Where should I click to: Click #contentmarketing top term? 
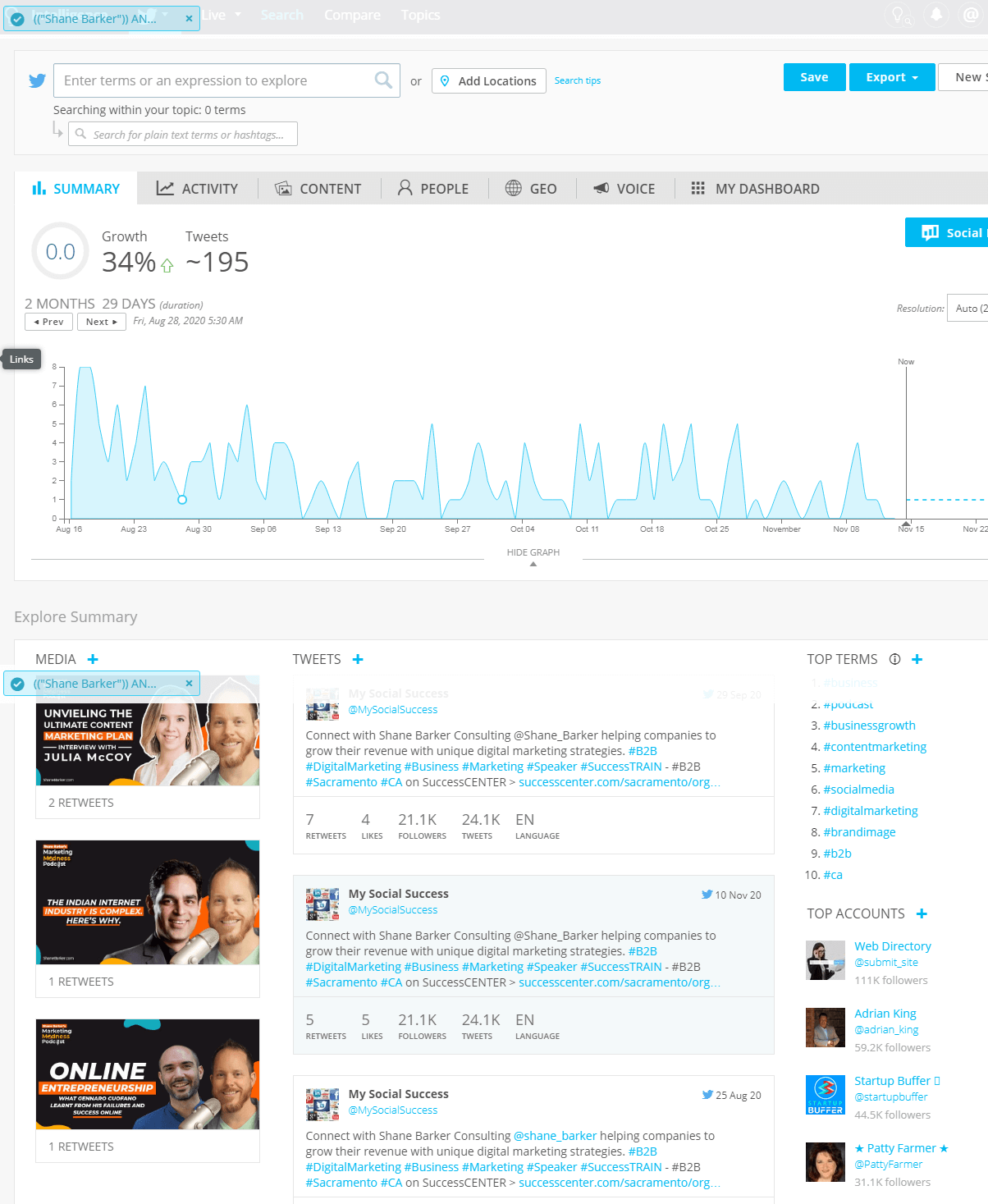pyautogui.click(x=875, y=747)
